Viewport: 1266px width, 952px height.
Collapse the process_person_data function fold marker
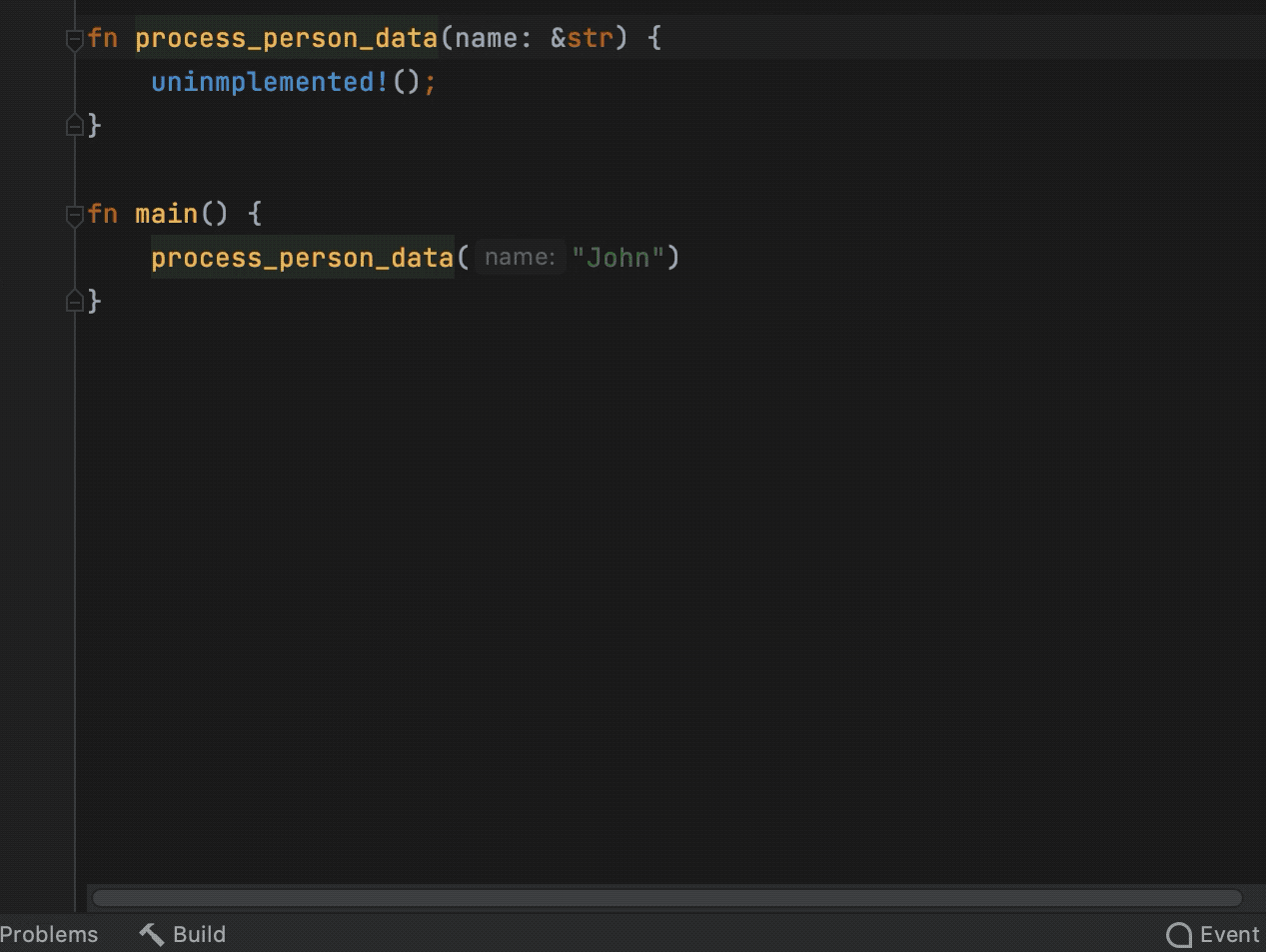(74, 40)
